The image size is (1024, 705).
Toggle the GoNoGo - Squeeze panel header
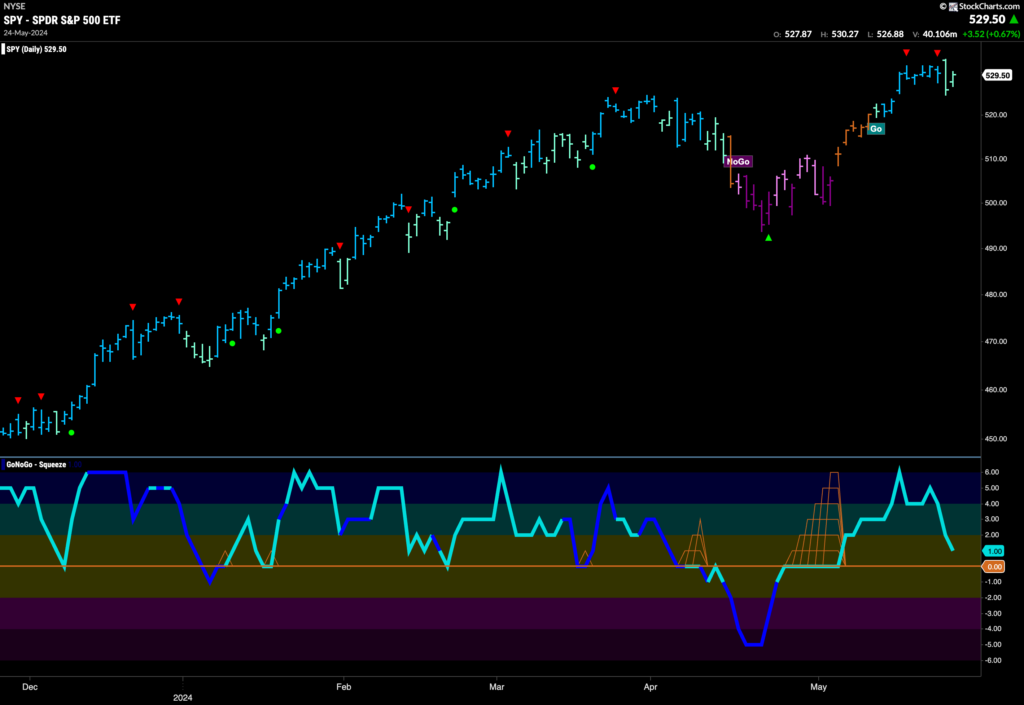[34, 465]
